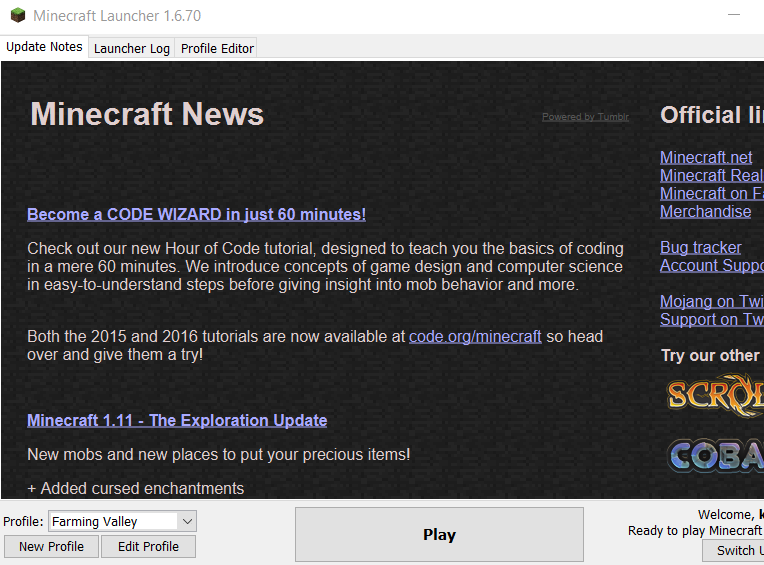764x565 pixels.
Task: Click the 'Try our other' games heading
Action: (712, 356)
